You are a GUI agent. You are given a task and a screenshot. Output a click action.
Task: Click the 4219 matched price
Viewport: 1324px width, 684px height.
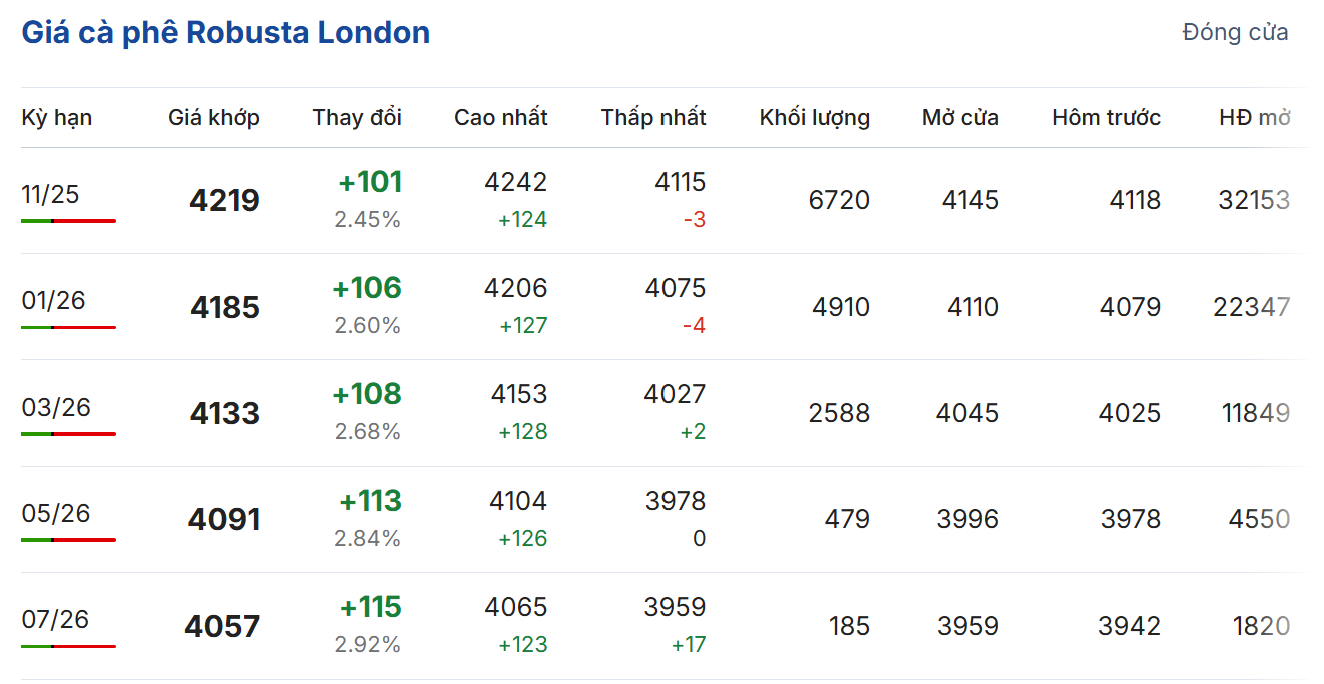coord(224,201)
